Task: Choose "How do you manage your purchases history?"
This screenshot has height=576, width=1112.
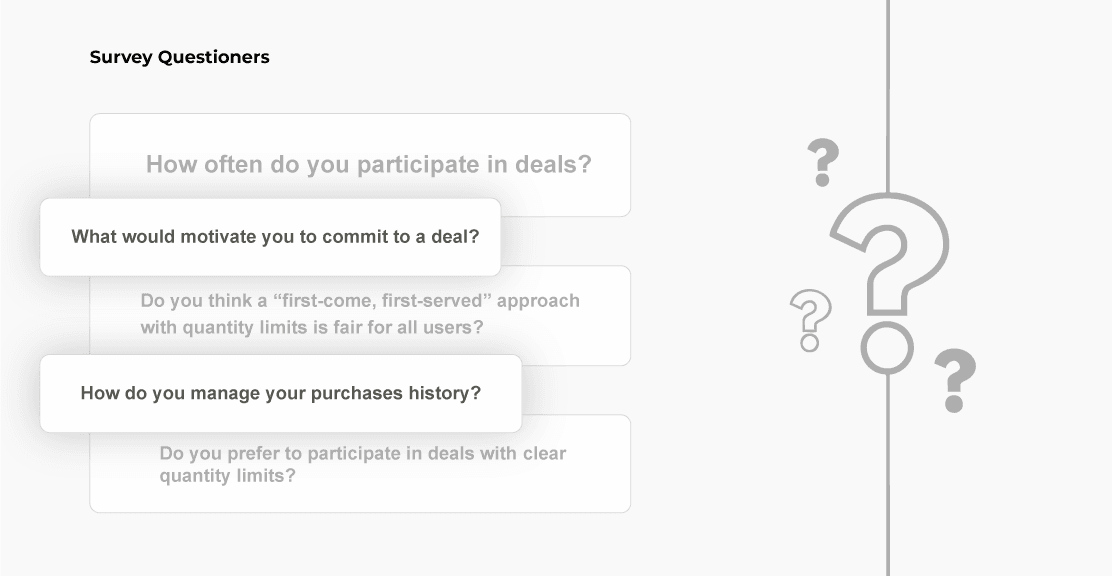Action: (280, 393)
